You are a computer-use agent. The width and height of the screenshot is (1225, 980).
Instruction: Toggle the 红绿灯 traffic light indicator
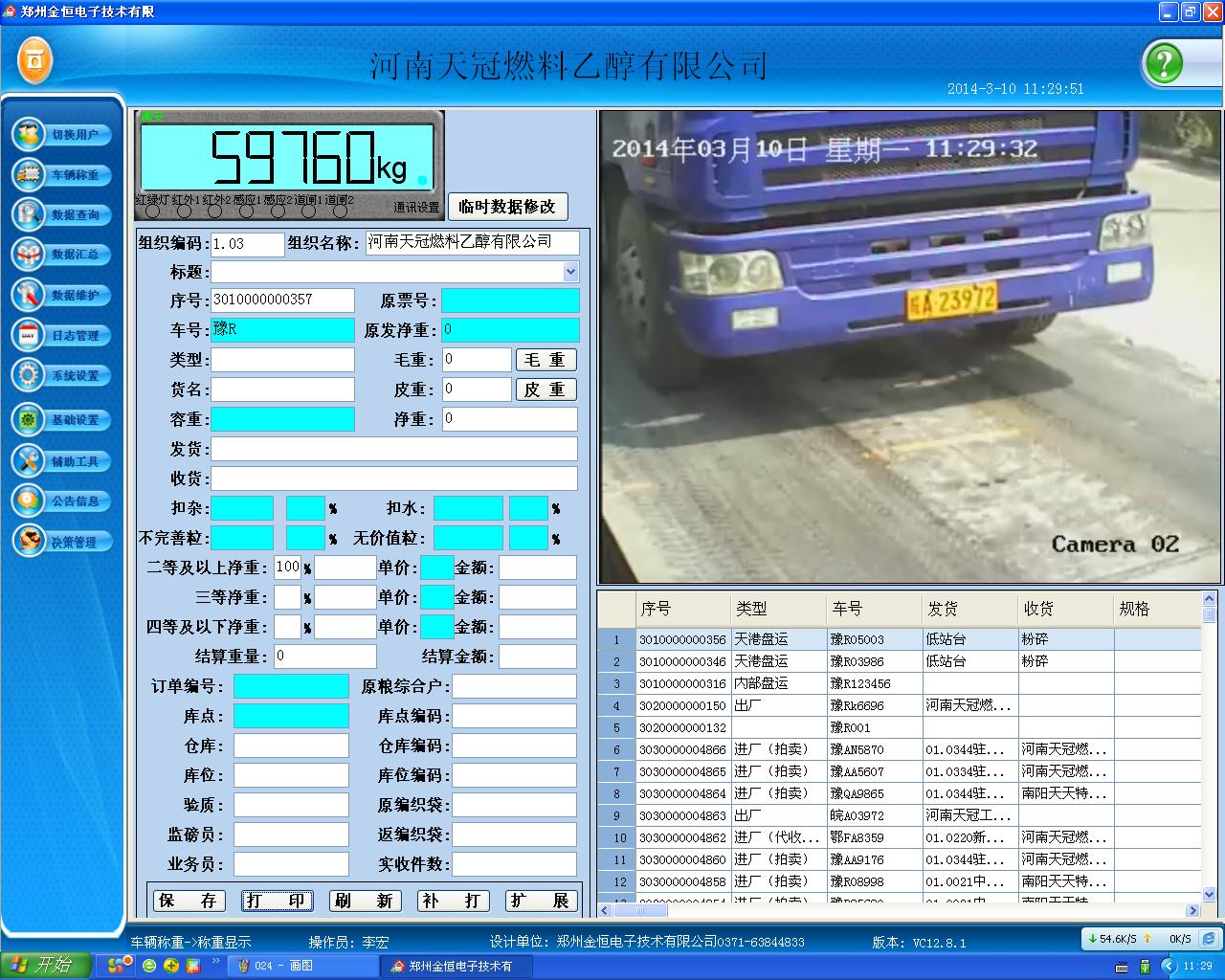[153, 212]
